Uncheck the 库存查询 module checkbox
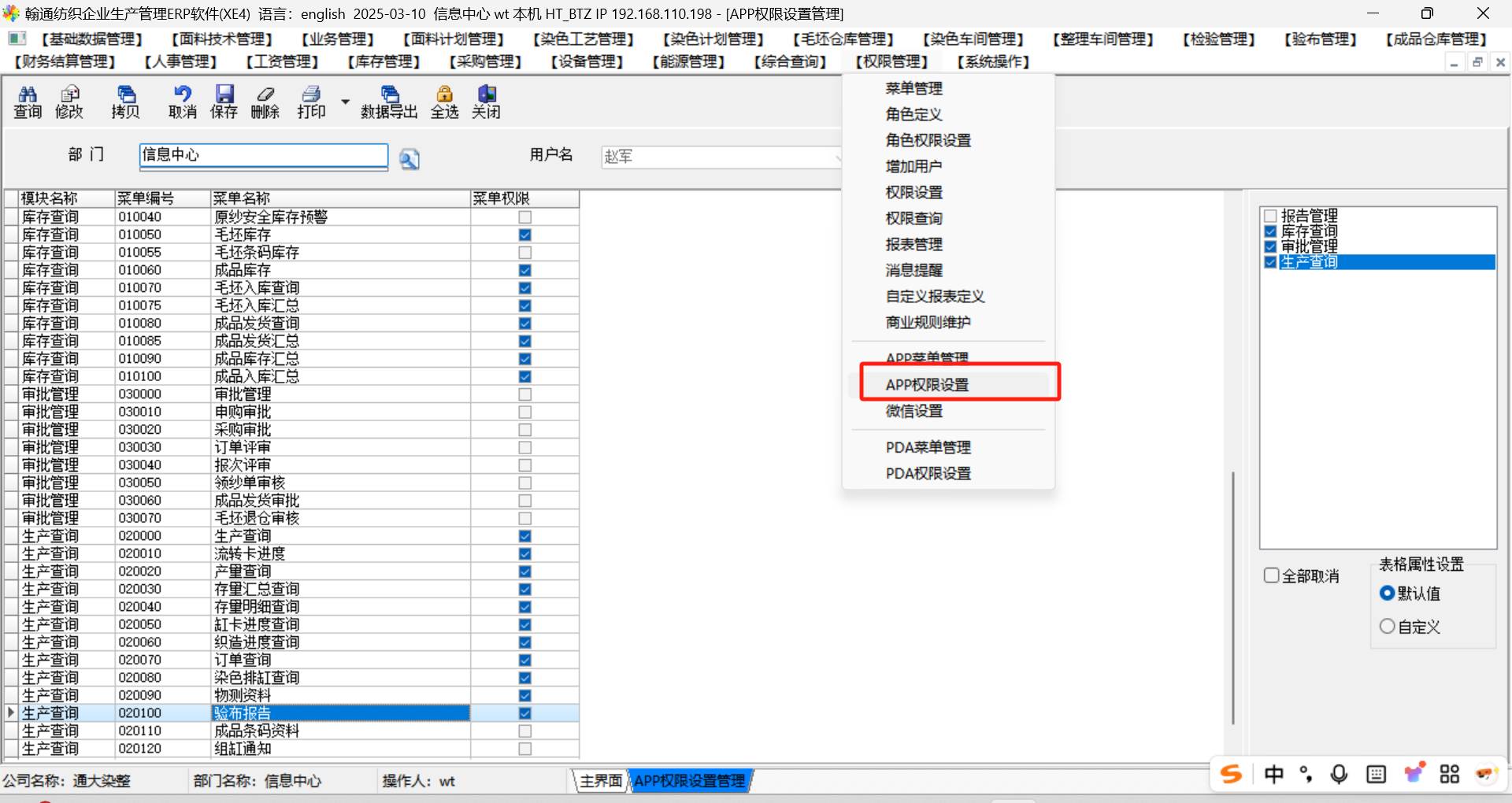The image size is (1512, 803). click(1270, 231)
